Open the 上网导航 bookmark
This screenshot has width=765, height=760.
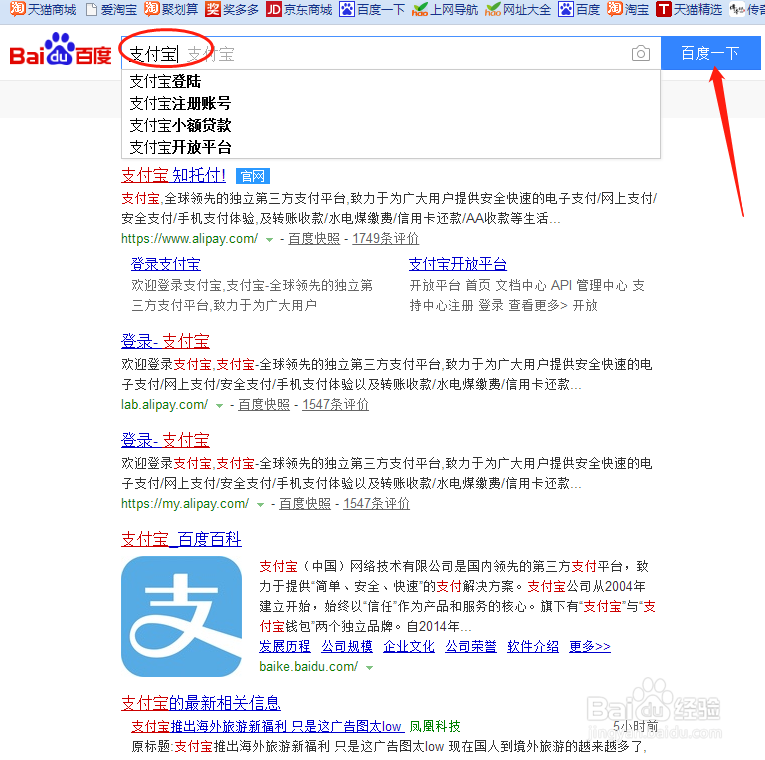(x=445, y=9)
